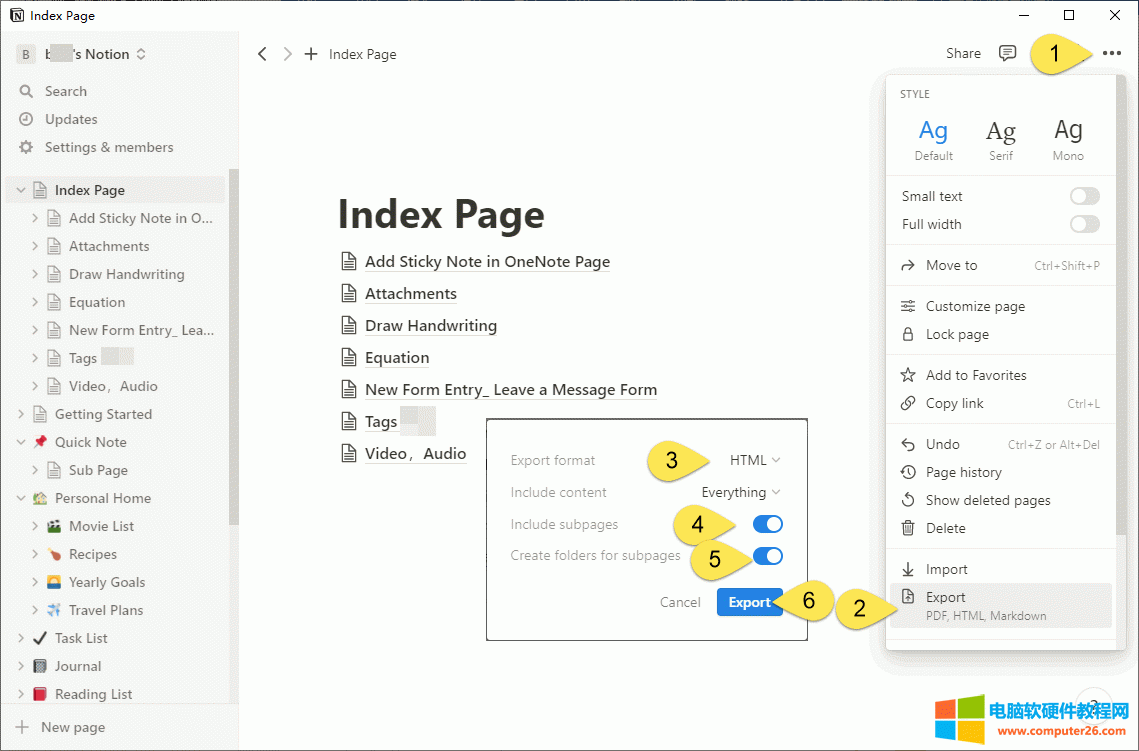Screen dimensions: 1139x751
Task: Open the Draw Handwriting page link
Action: 430,326
